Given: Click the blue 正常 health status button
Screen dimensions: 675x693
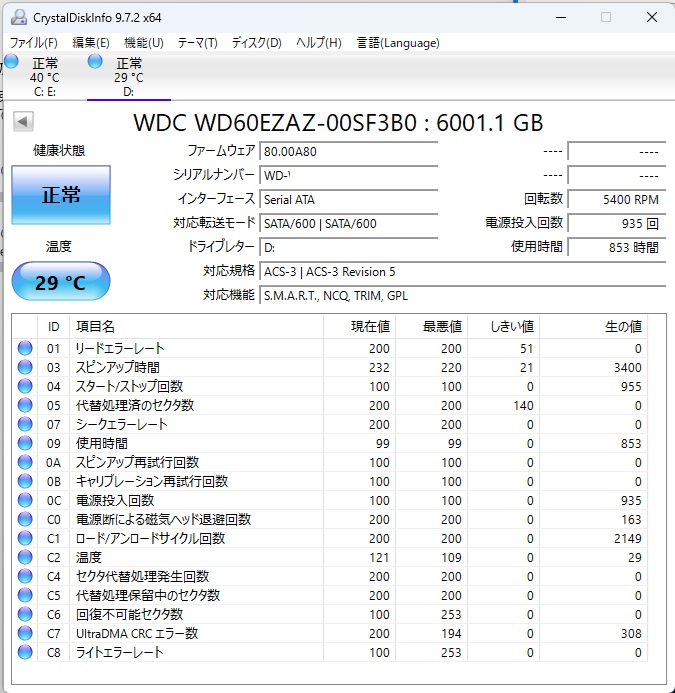Looking at the screenshot, I should (x=61, y=195).
